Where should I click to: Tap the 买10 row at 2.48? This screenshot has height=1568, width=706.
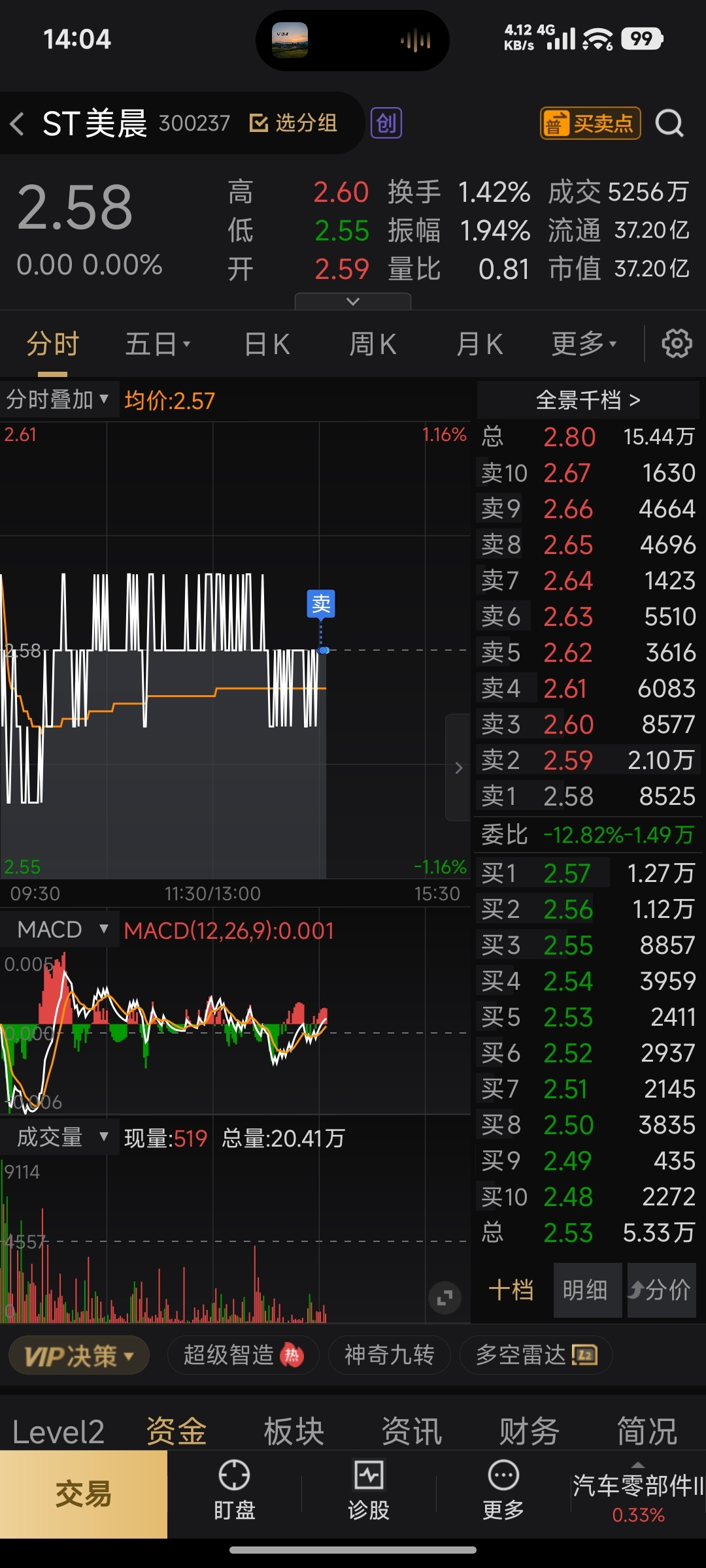[588, 1196]
